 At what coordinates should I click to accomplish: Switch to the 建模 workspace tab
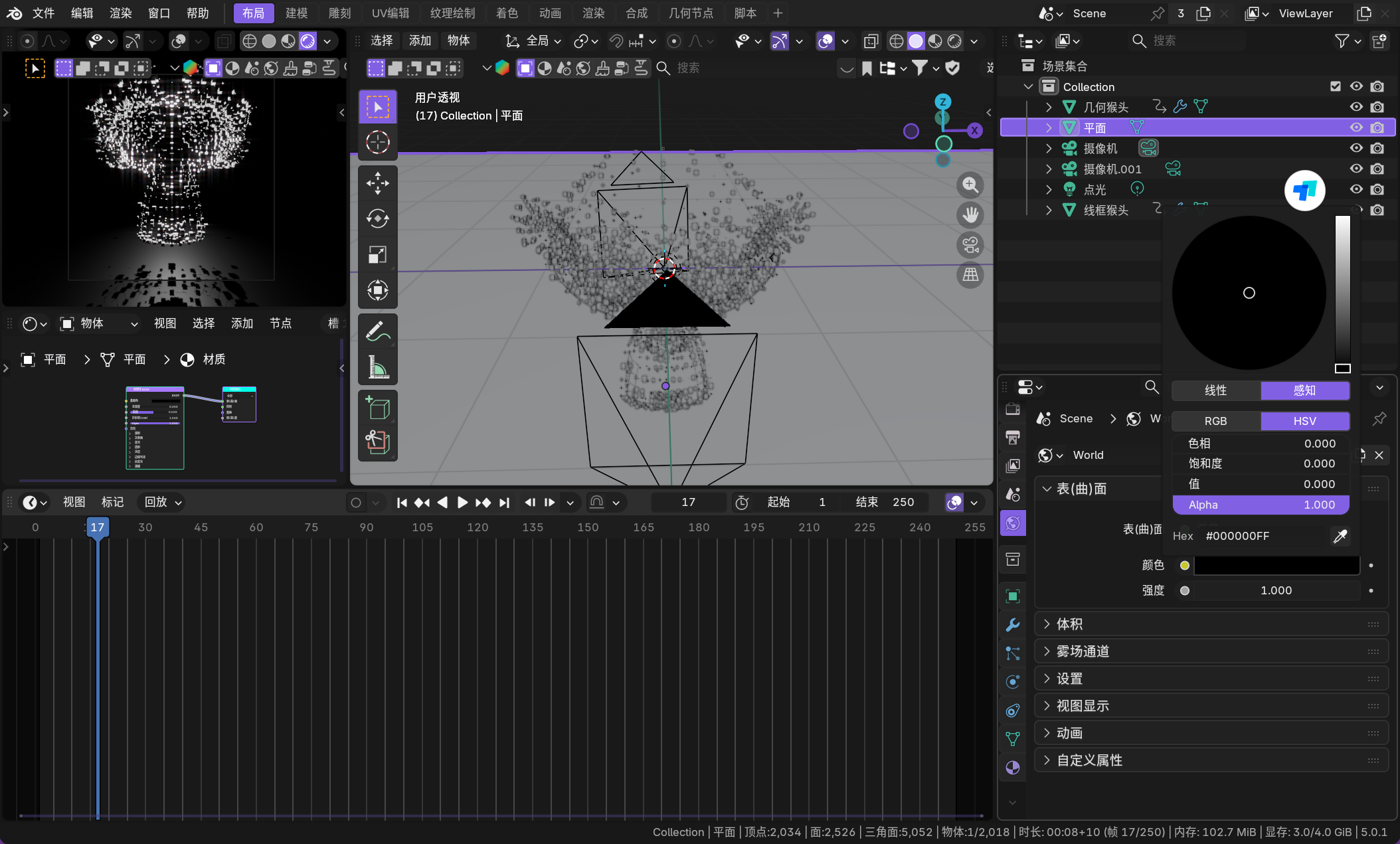[296, 13]
